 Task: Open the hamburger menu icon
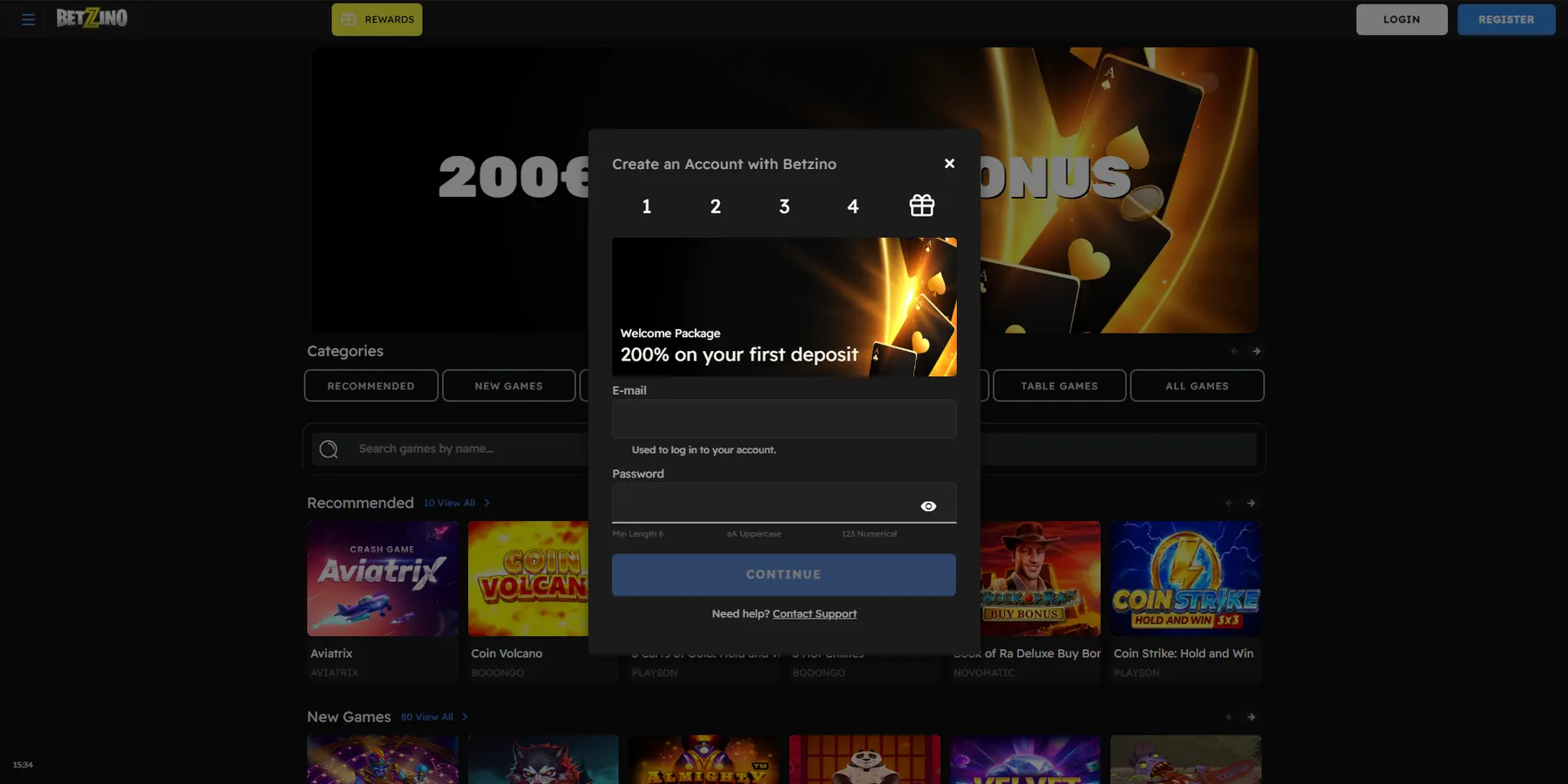pos(28,19)
